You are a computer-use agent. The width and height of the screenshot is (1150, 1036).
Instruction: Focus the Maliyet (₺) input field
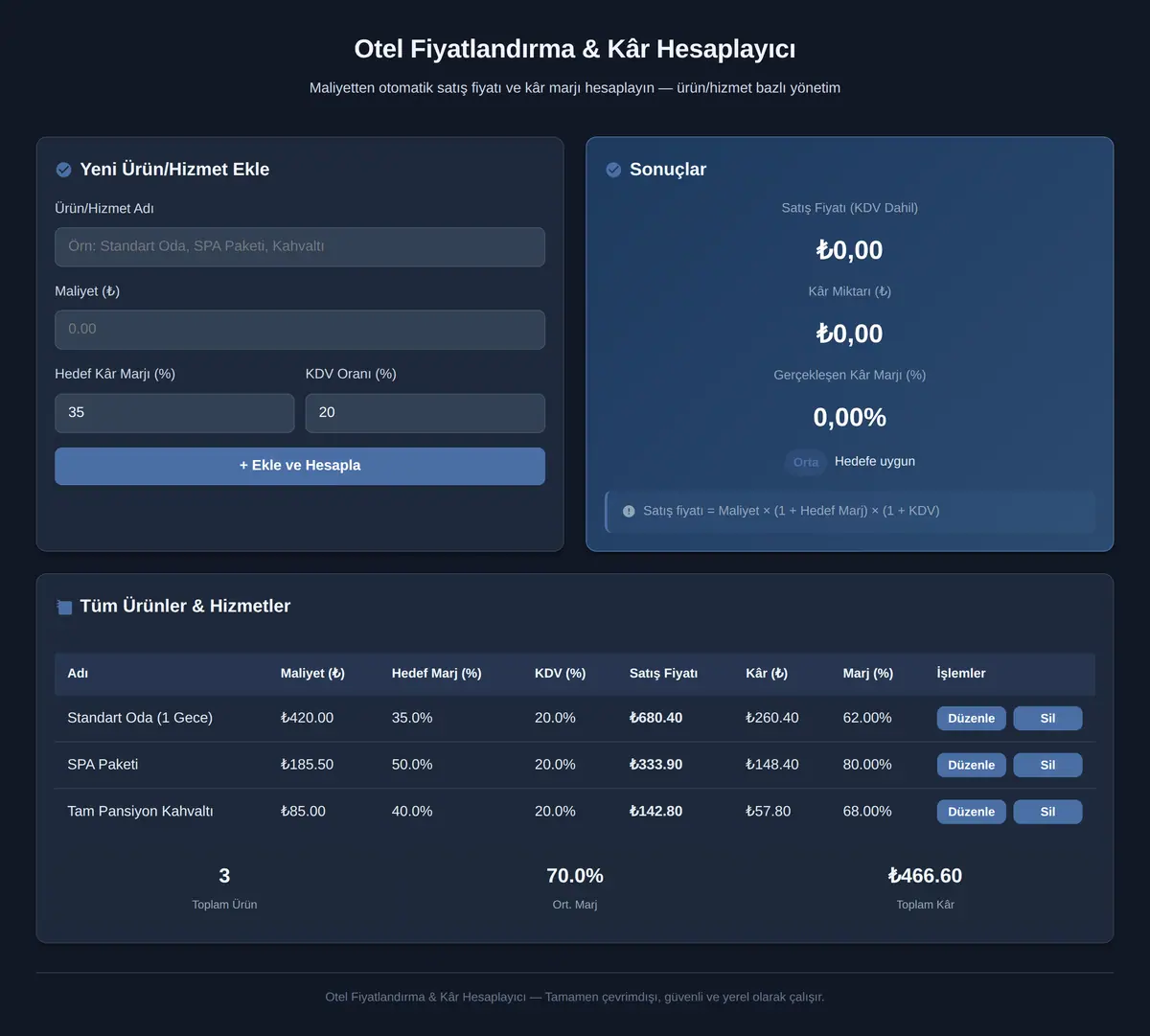click(x=300, y=329)
